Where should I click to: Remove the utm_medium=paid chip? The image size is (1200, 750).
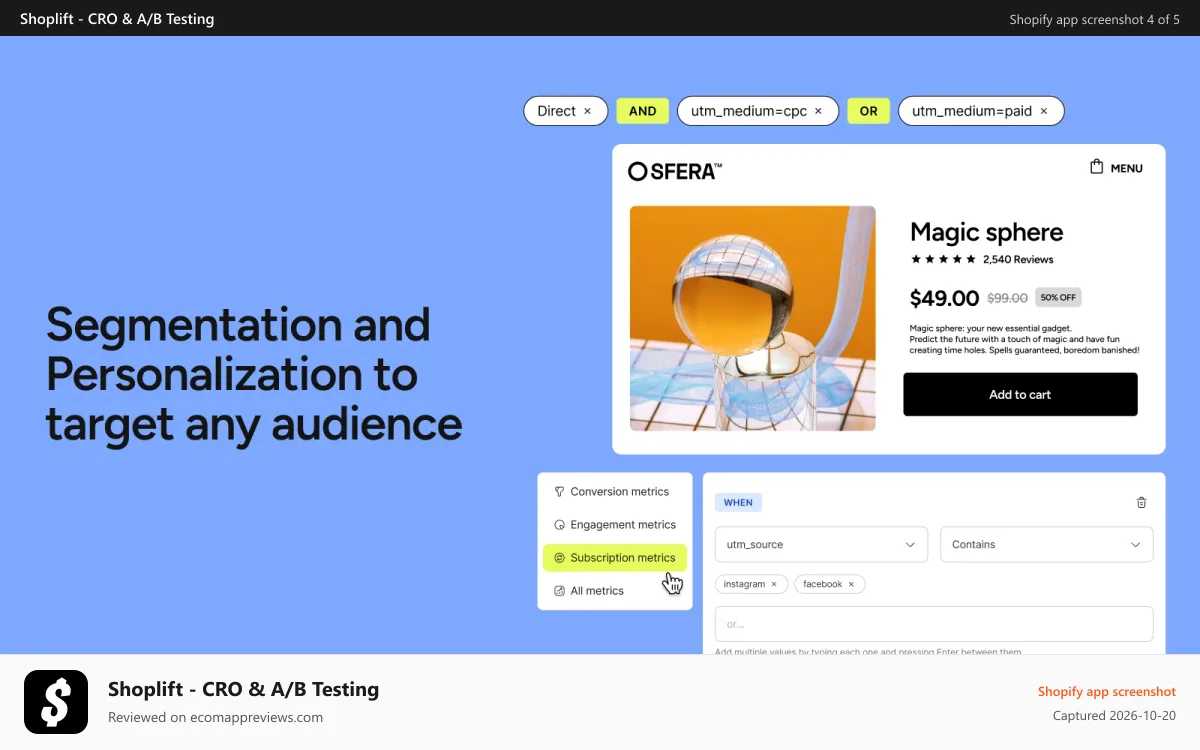1044,111
